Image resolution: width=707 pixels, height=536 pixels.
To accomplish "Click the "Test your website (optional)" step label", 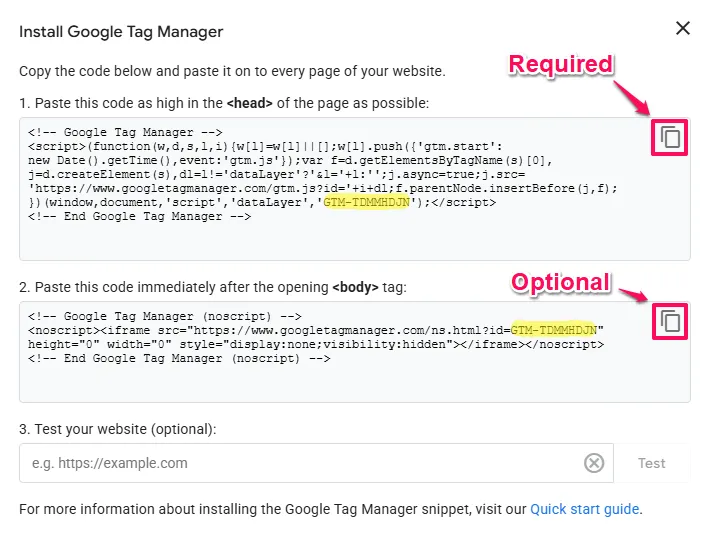I will pyautogui.click(x=117, y=429).
